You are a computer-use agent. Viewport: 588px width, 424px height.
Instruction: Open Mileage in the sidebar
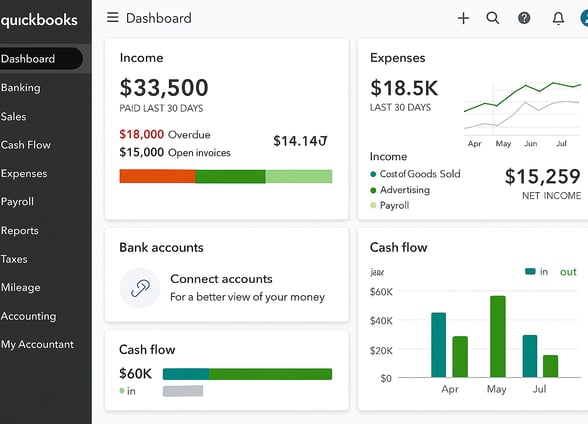click(x=21, y=288)
